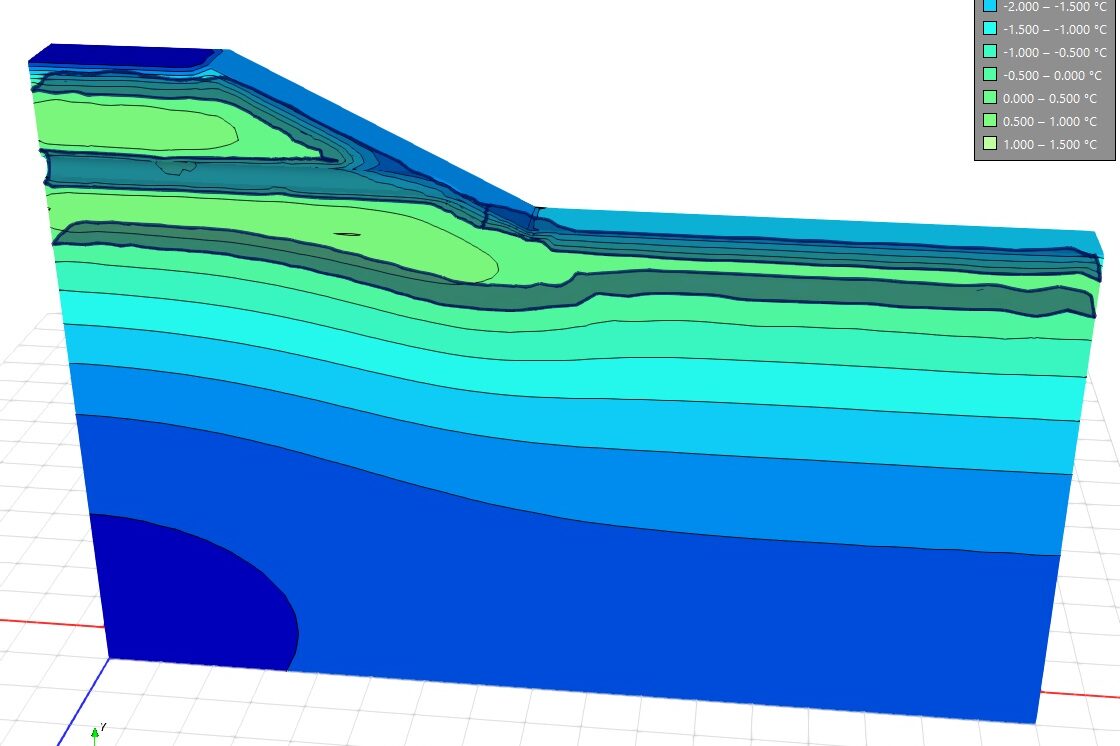Select the legend label "-1.000 – -0.500 °C"
1120x746 pixels.
[1054, 52]
